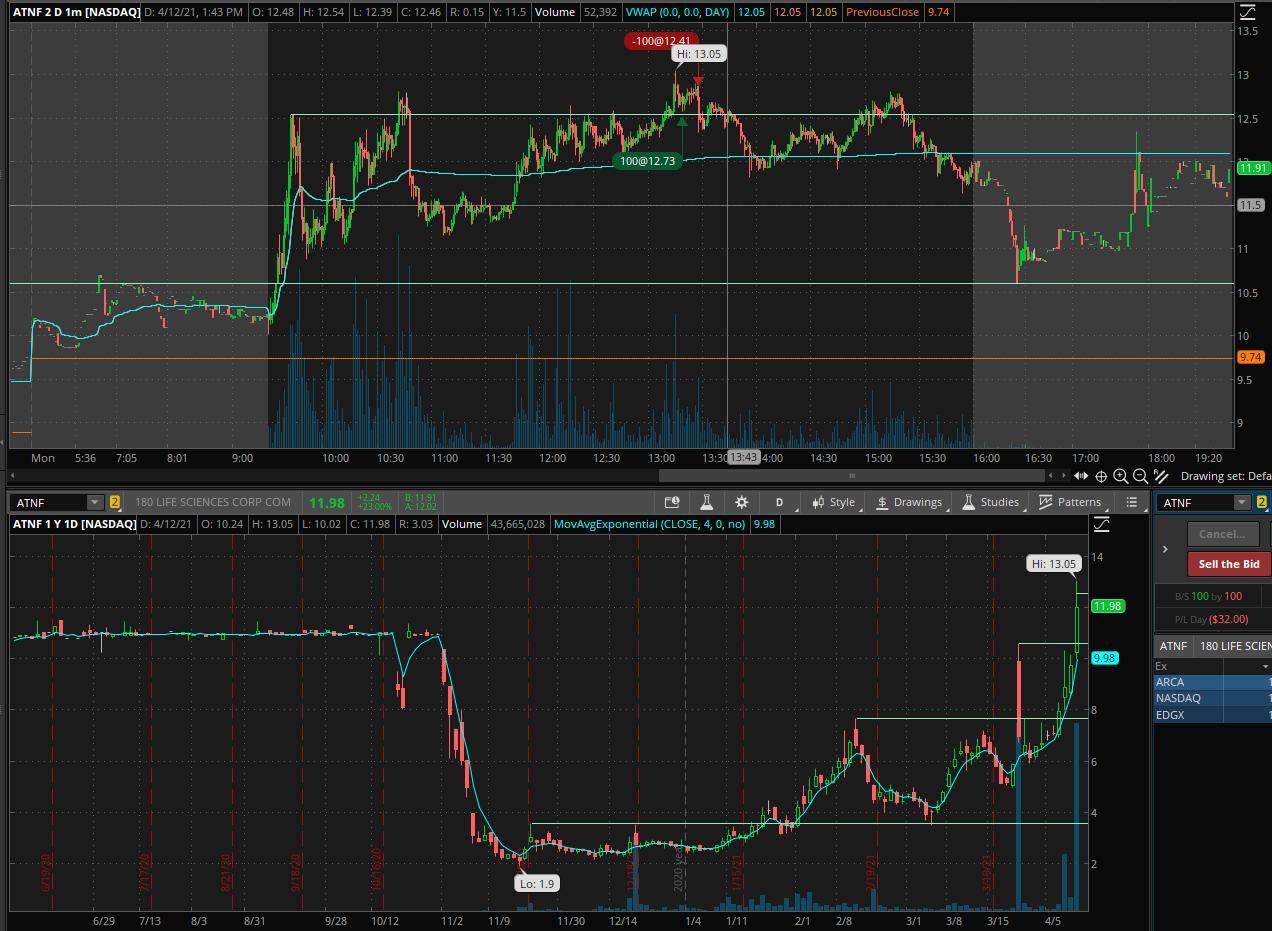Click the 100@12.73 buy order bubble
Image resolution: width=1272 pixels, height=931 pixels.
coord(647,161)
